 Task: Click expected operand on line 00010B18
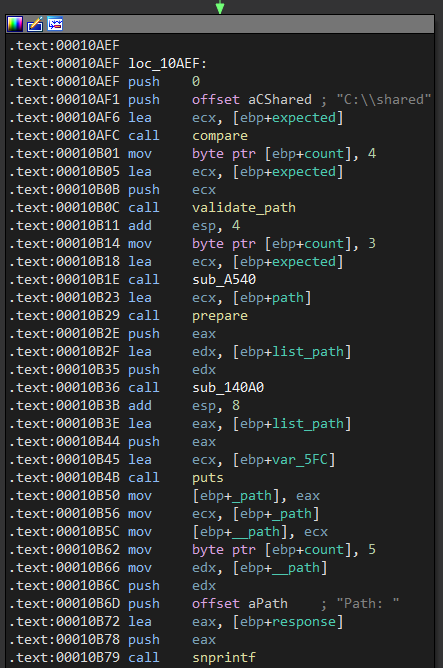[x=304, y=262]
